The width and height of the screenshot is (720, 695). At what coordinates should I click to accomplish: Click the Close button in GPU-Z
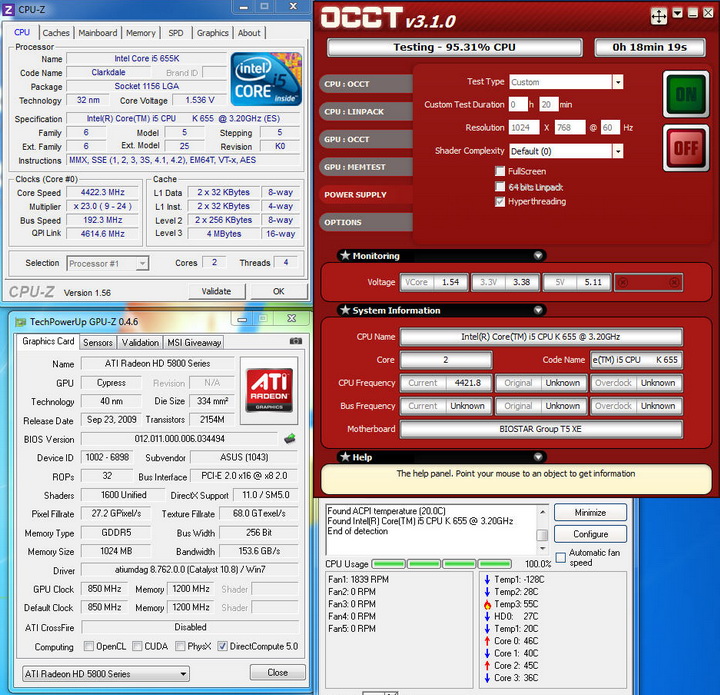point(277,673)
